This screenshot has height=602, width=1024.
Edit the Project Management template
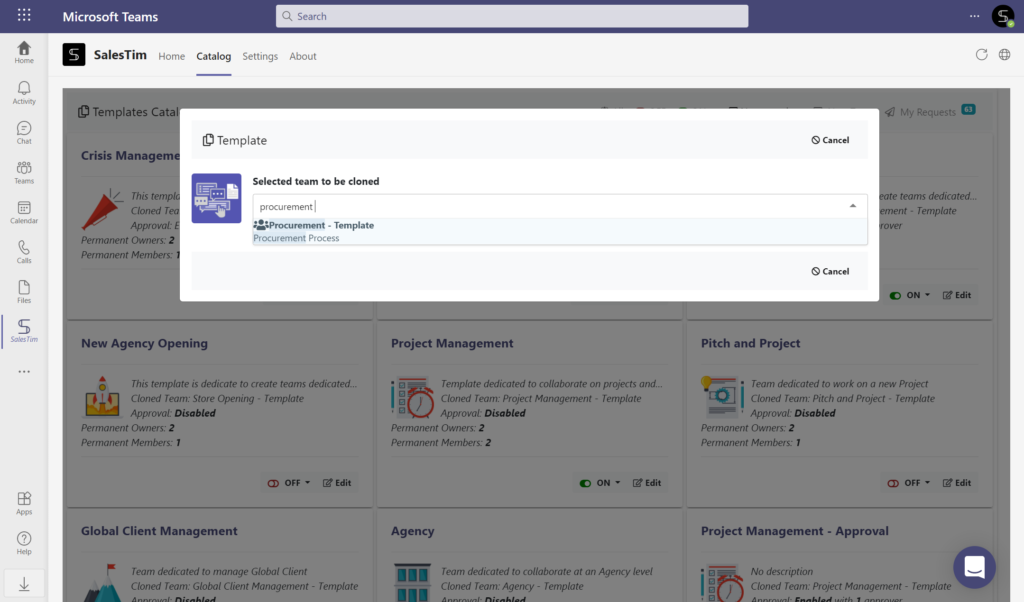647,483
